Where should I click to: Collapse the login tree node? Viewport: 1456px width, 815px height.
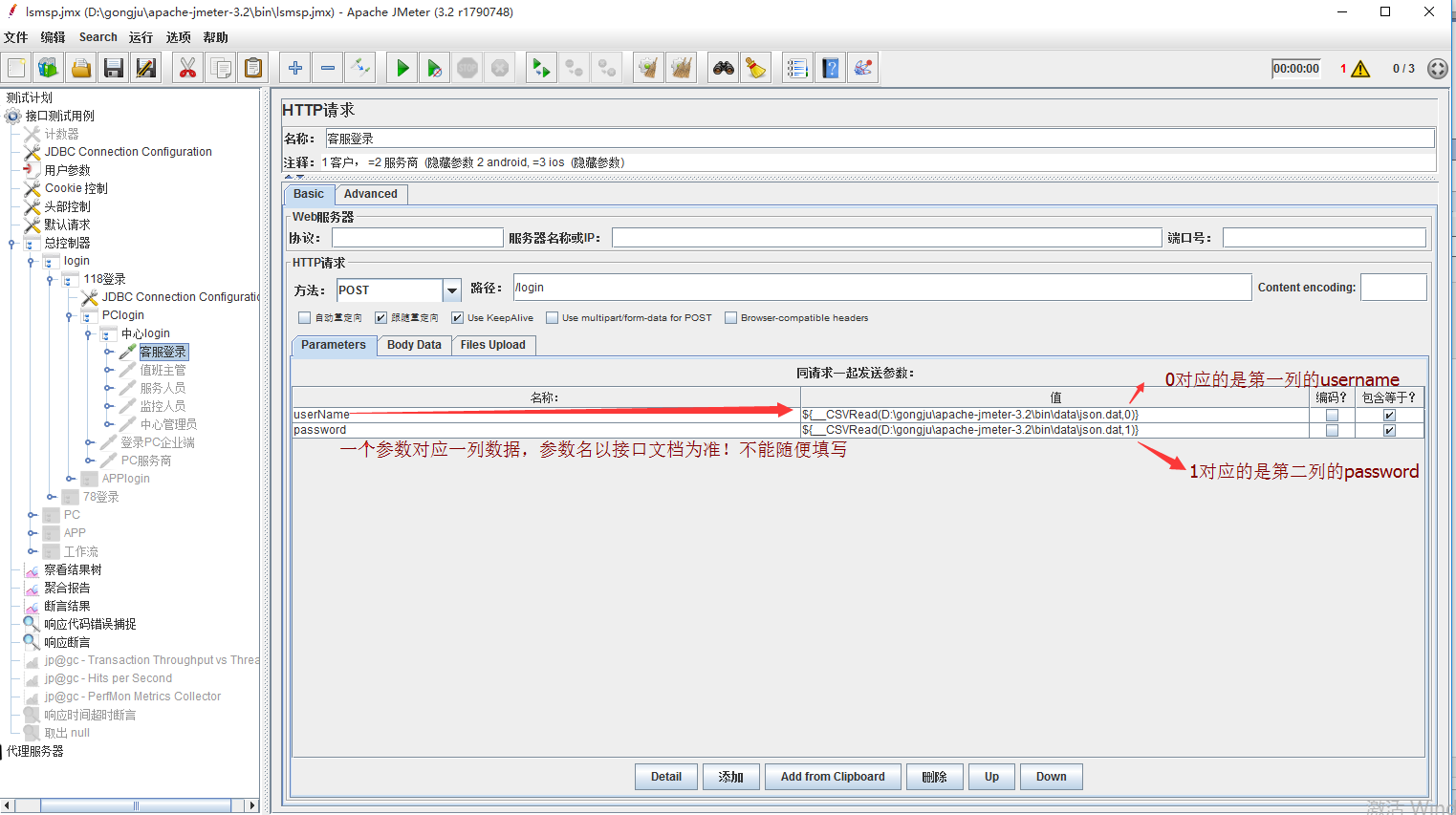[x=32, y=262]
